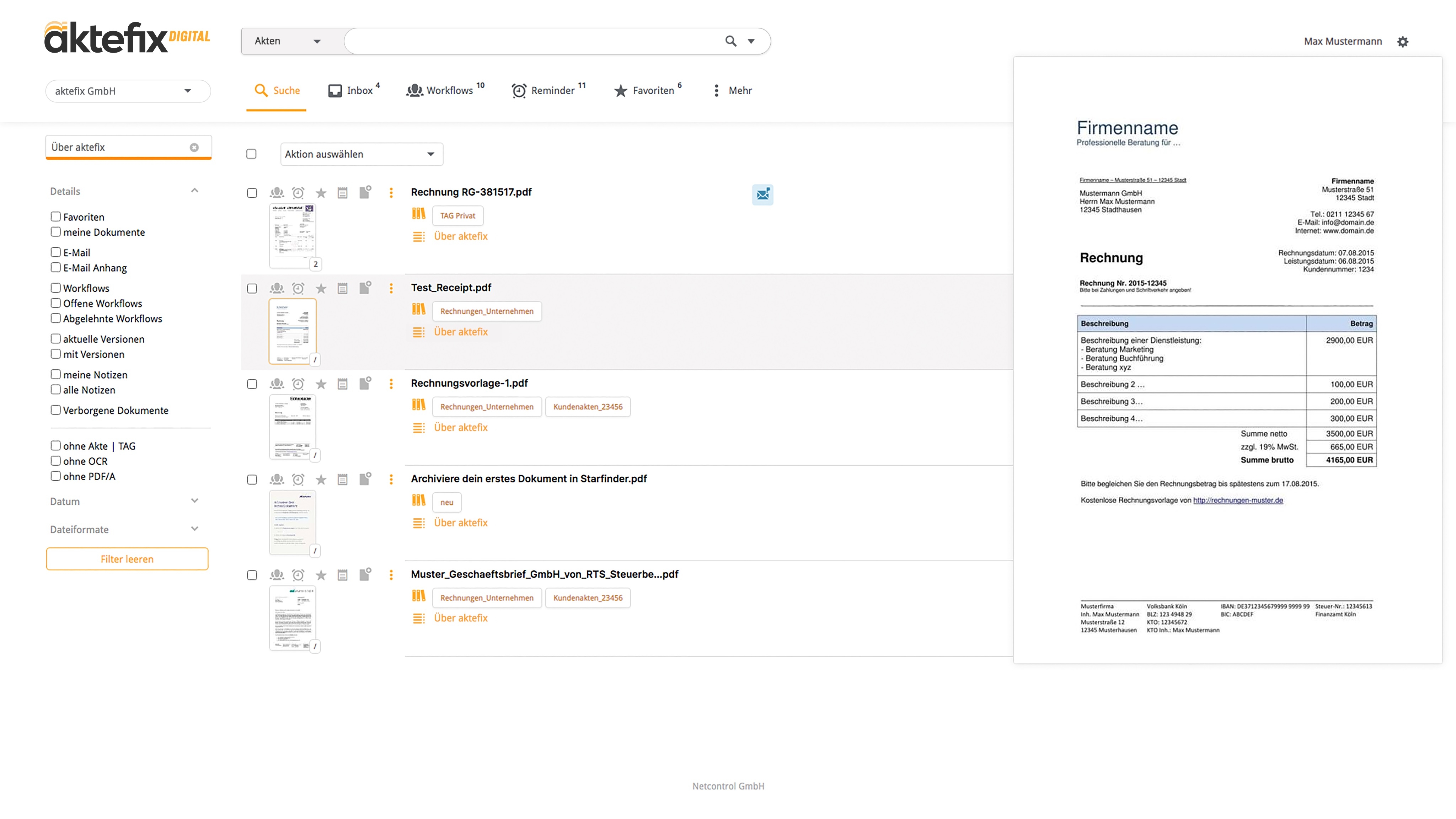
Task: Open settings gear next to Max Mustermann
Action: tap(1402, 41)
